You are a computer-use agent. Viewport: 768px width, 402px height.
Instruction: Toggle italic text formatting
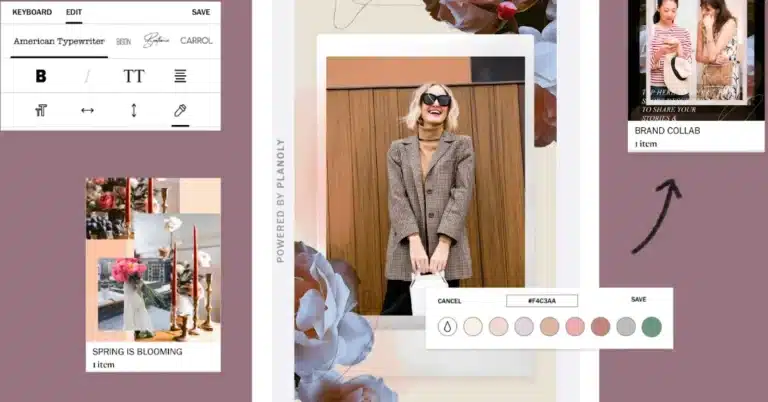[87, 76]
